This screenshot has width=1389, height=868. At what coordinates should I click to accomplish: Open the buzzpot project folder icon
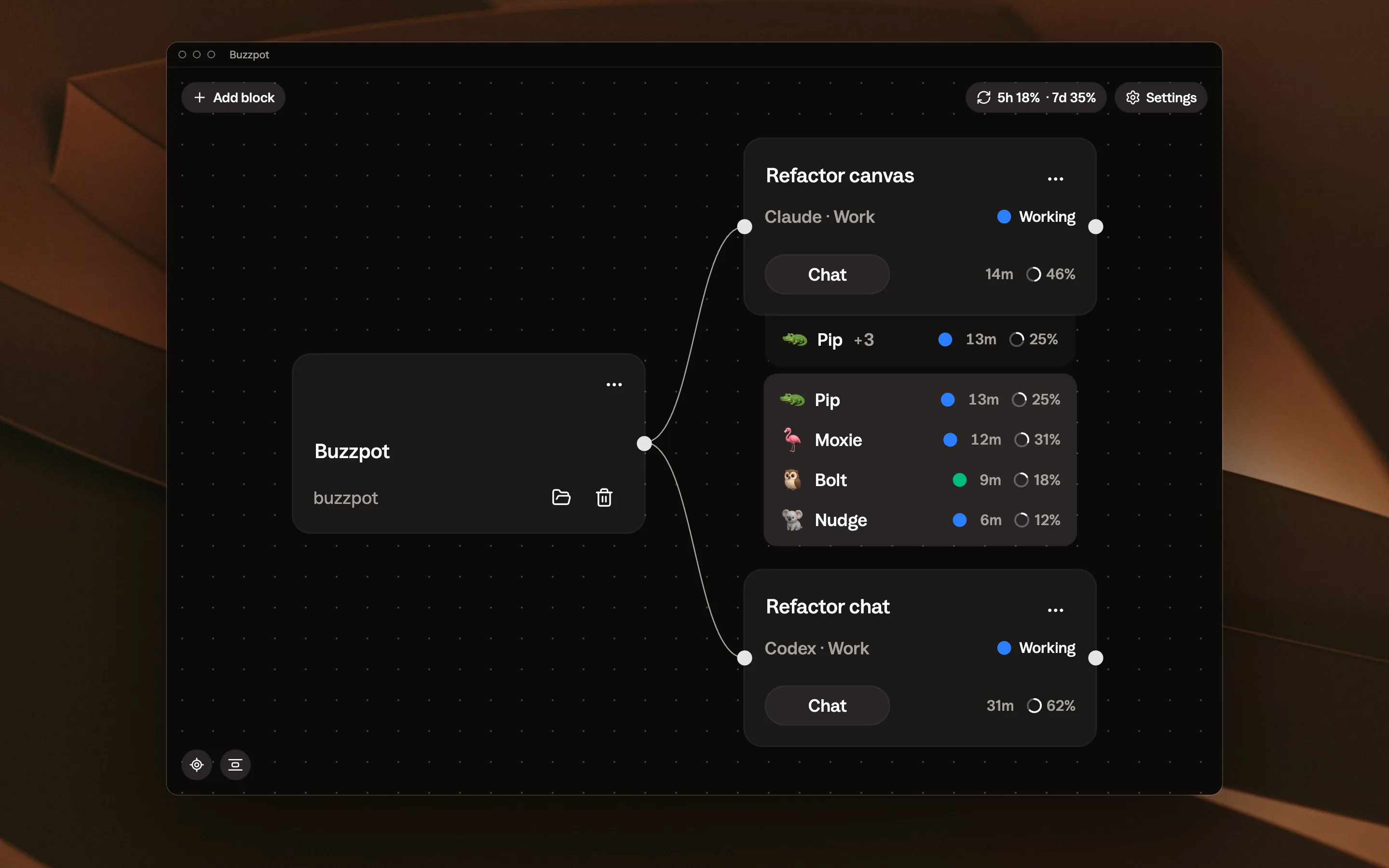(561, 497)
